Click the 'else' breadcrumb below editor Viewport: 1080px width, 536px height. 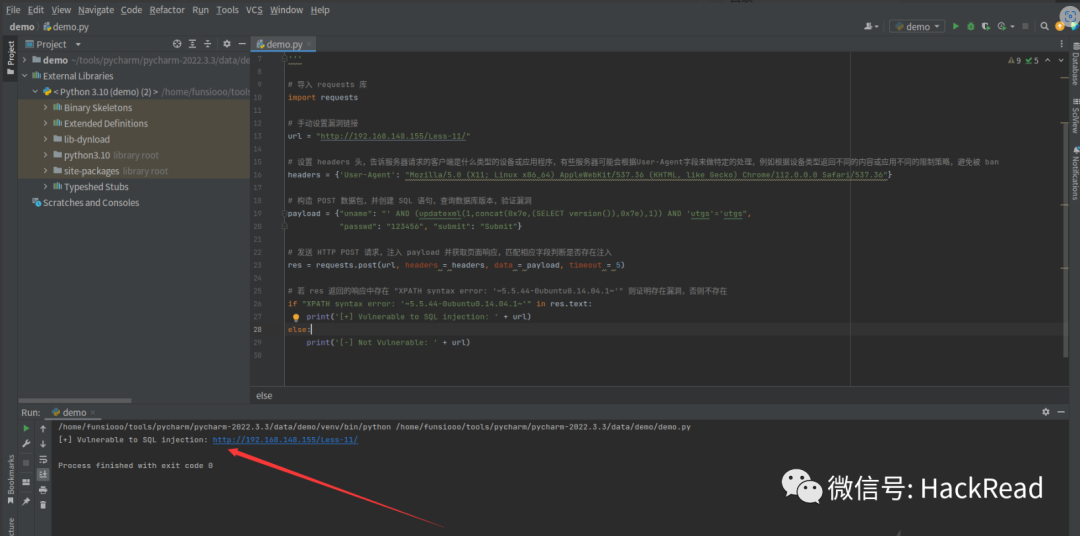tap(264, 395)
